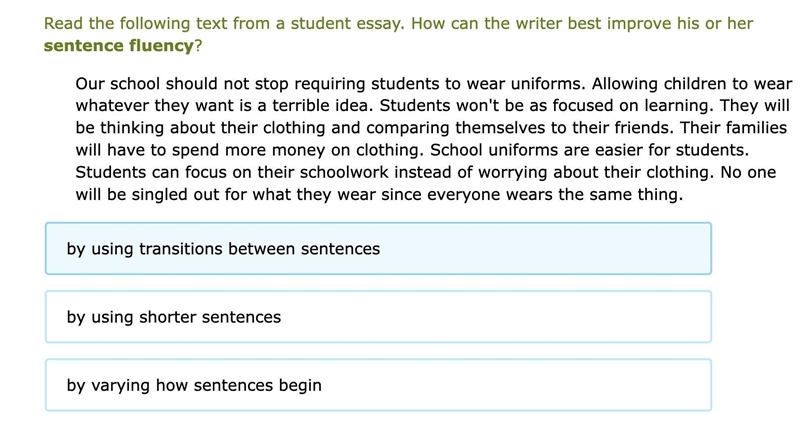Viewport: 800px width, 442px height.
Task: Click the question prompt starting 'Read the following text'
Action: pyautogui.click(x=398, y=35)
